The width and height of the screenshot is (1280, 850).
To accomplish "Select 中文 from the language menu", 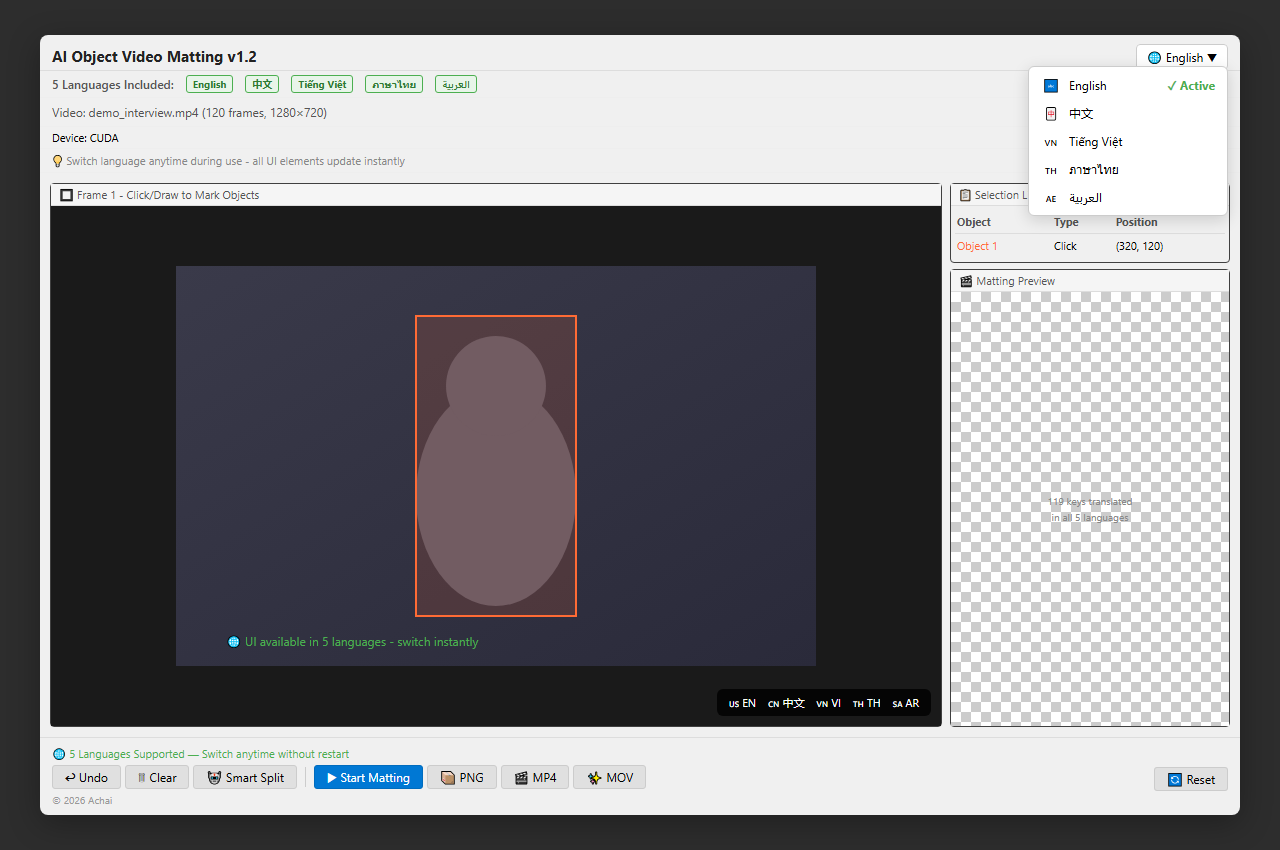I will click(1127, 114).
